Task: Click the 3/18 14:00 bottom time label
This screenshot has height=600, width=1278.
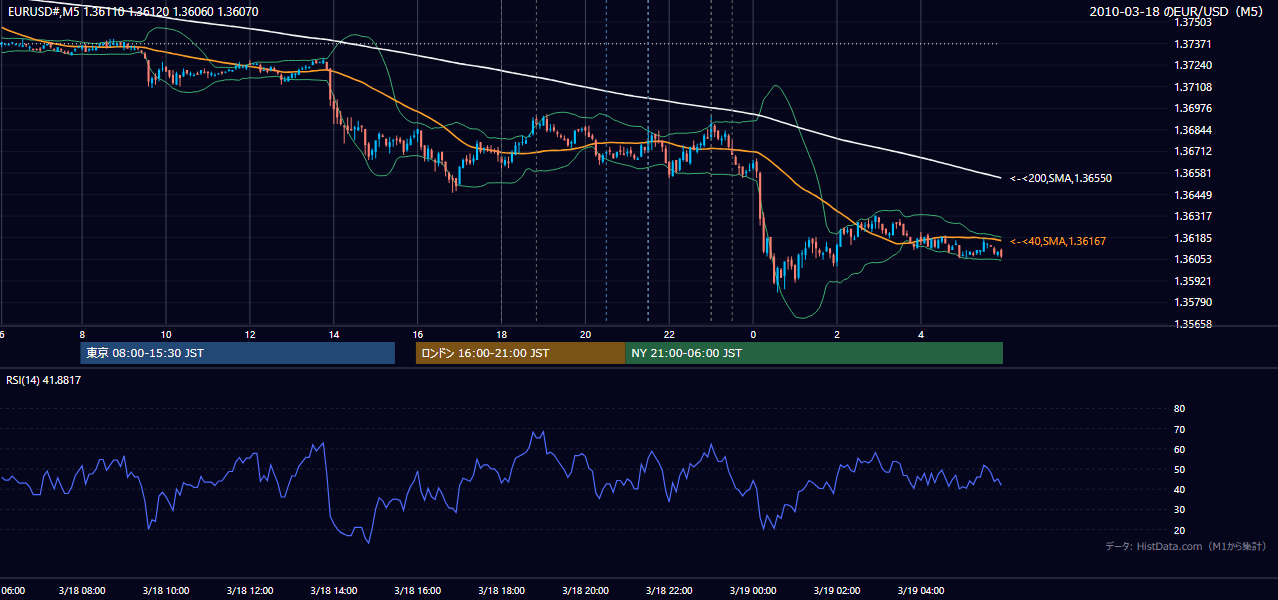Action: [x=334, y=590]
